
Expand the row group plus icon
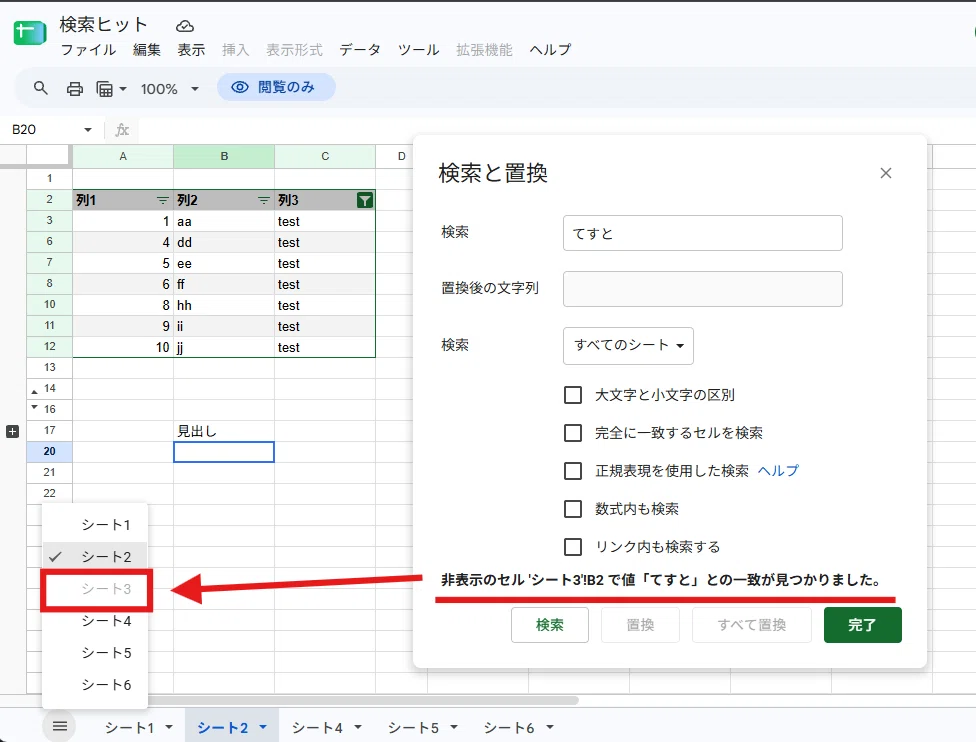point(12,431)
